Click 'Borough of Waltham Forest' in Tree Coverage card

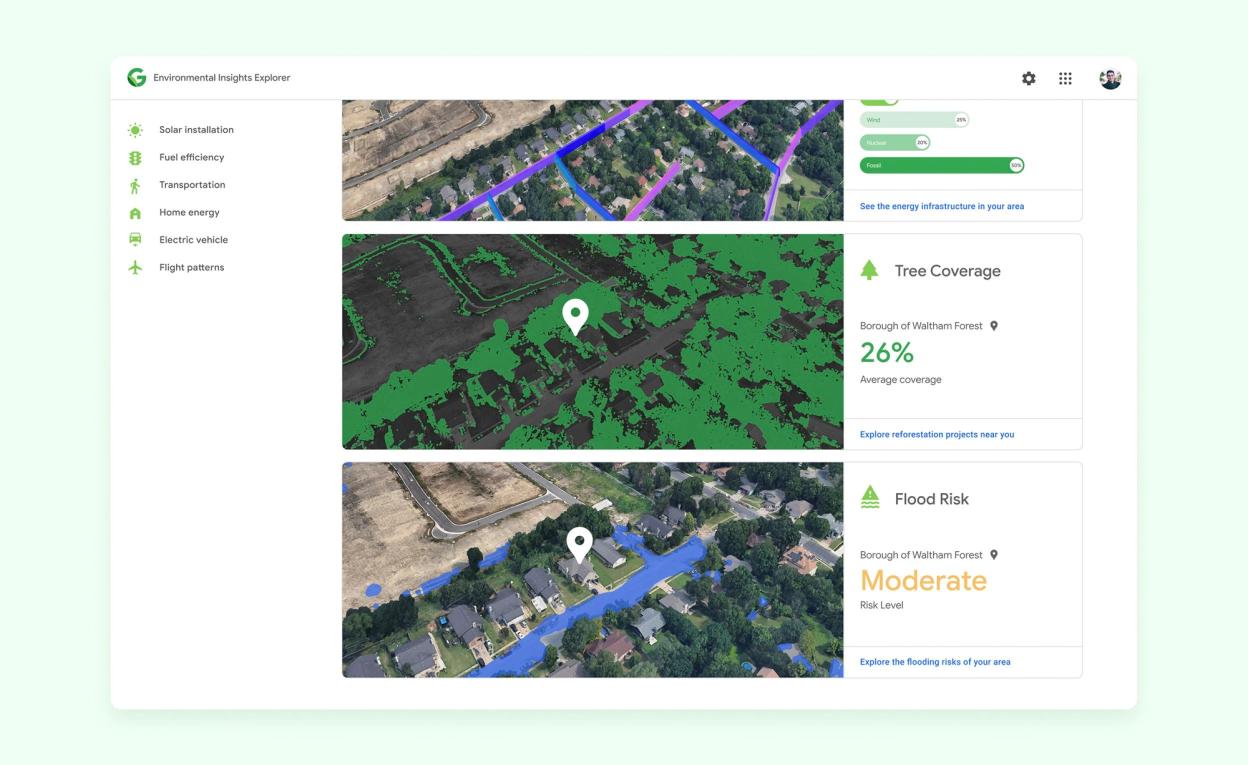click(921, 326)
